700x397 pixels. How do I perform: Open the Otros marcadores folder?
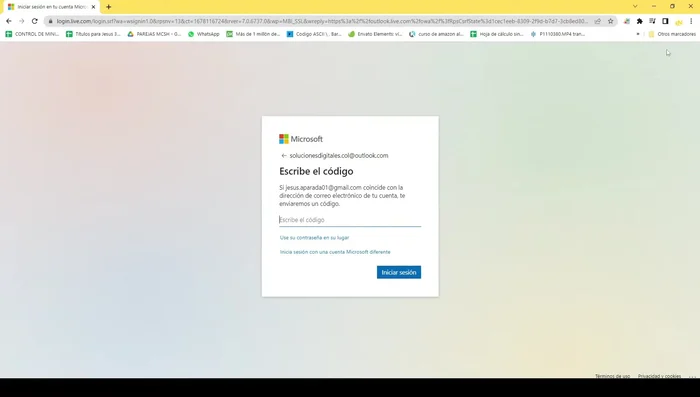672,34
